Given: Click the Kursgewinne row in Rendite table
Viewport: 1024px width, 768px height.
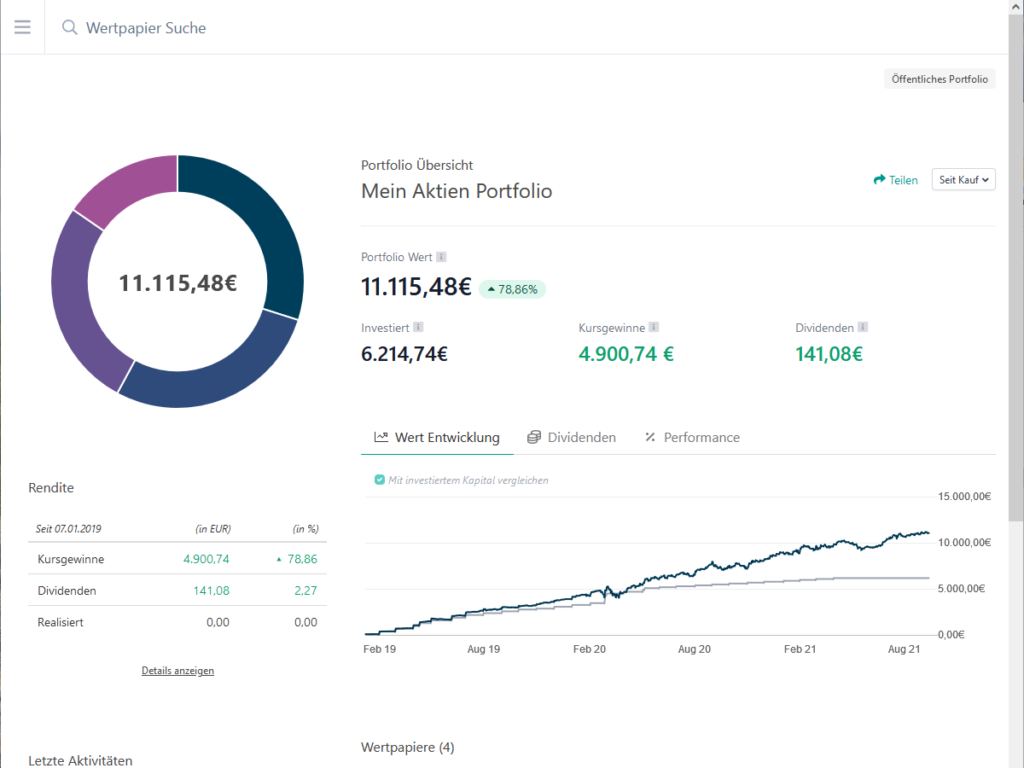Looking at the screenshot, I should [177, 559].
